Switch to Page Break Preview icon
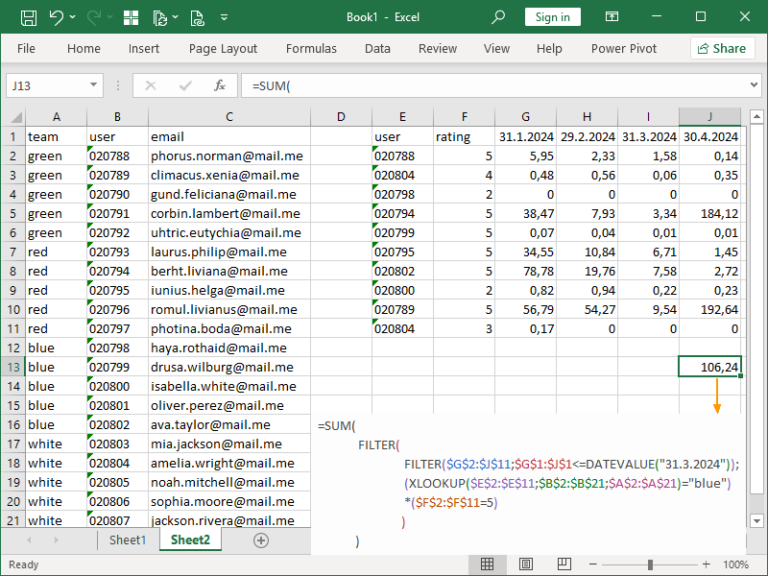 point(564,564)
